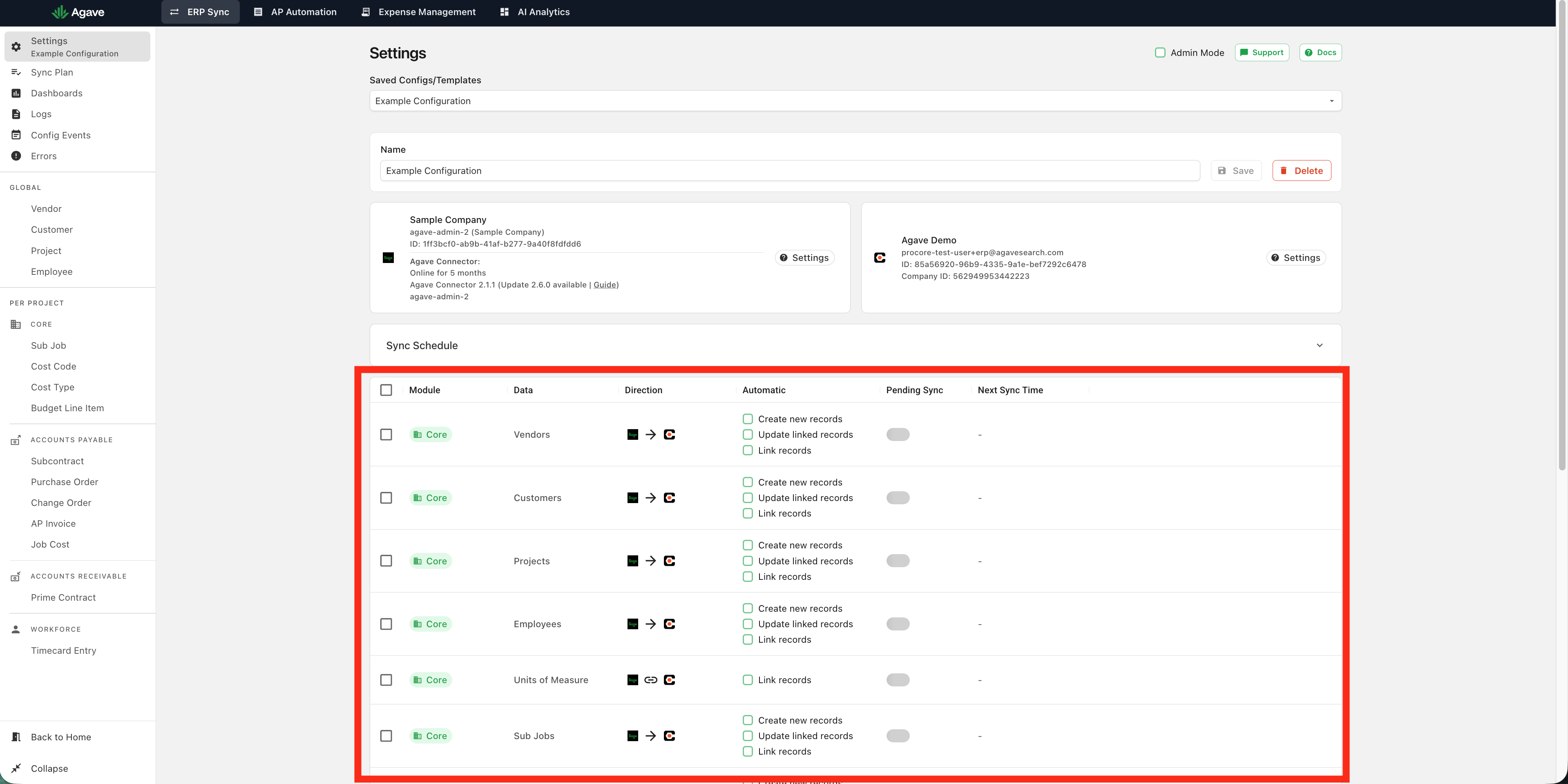1568x784 pixels.
Task: Switch to AP Automation tab
Action: tap(295, 12)
